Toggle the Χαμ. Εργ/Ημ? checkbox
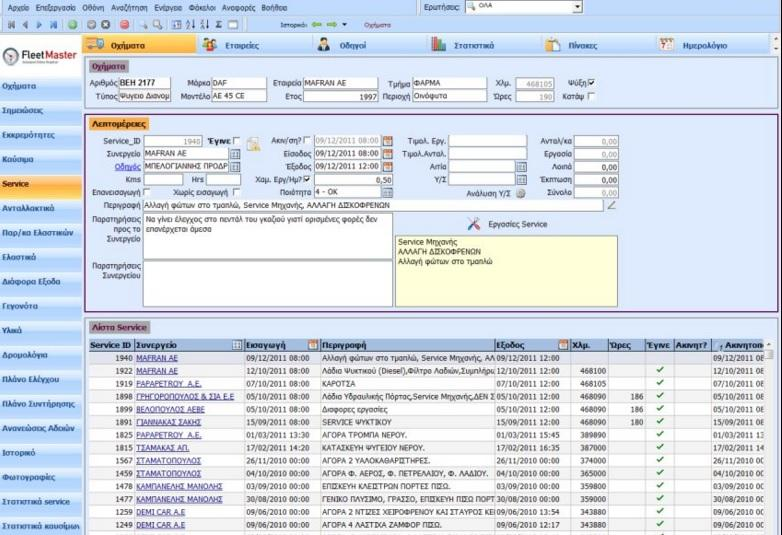Image resolution: width=782 pixels, height=535 pixels. (x=307, y=178)
